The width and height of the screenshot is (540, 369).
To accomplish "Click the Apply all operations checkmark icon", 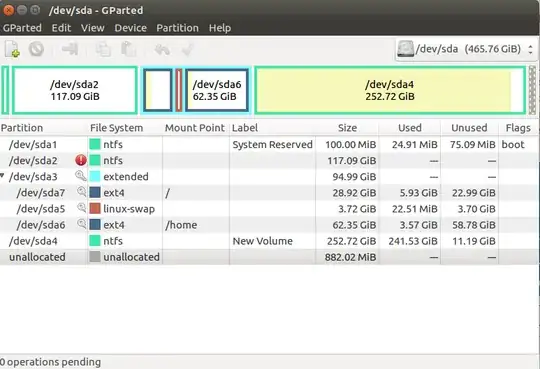I will pos(188,49).
